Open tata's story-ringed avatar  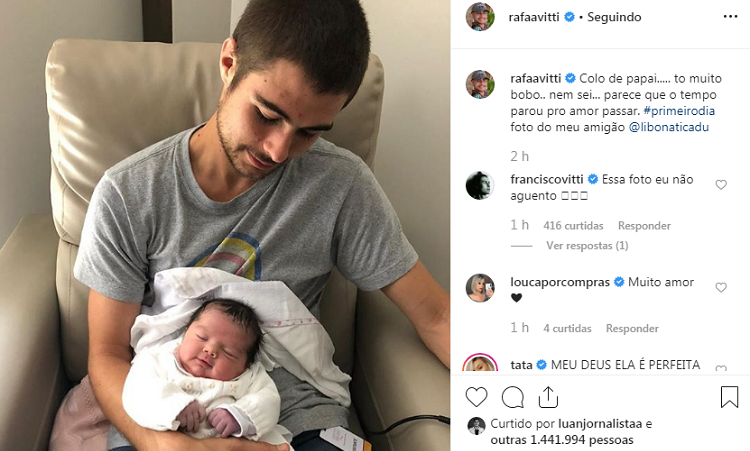point(480,363)
